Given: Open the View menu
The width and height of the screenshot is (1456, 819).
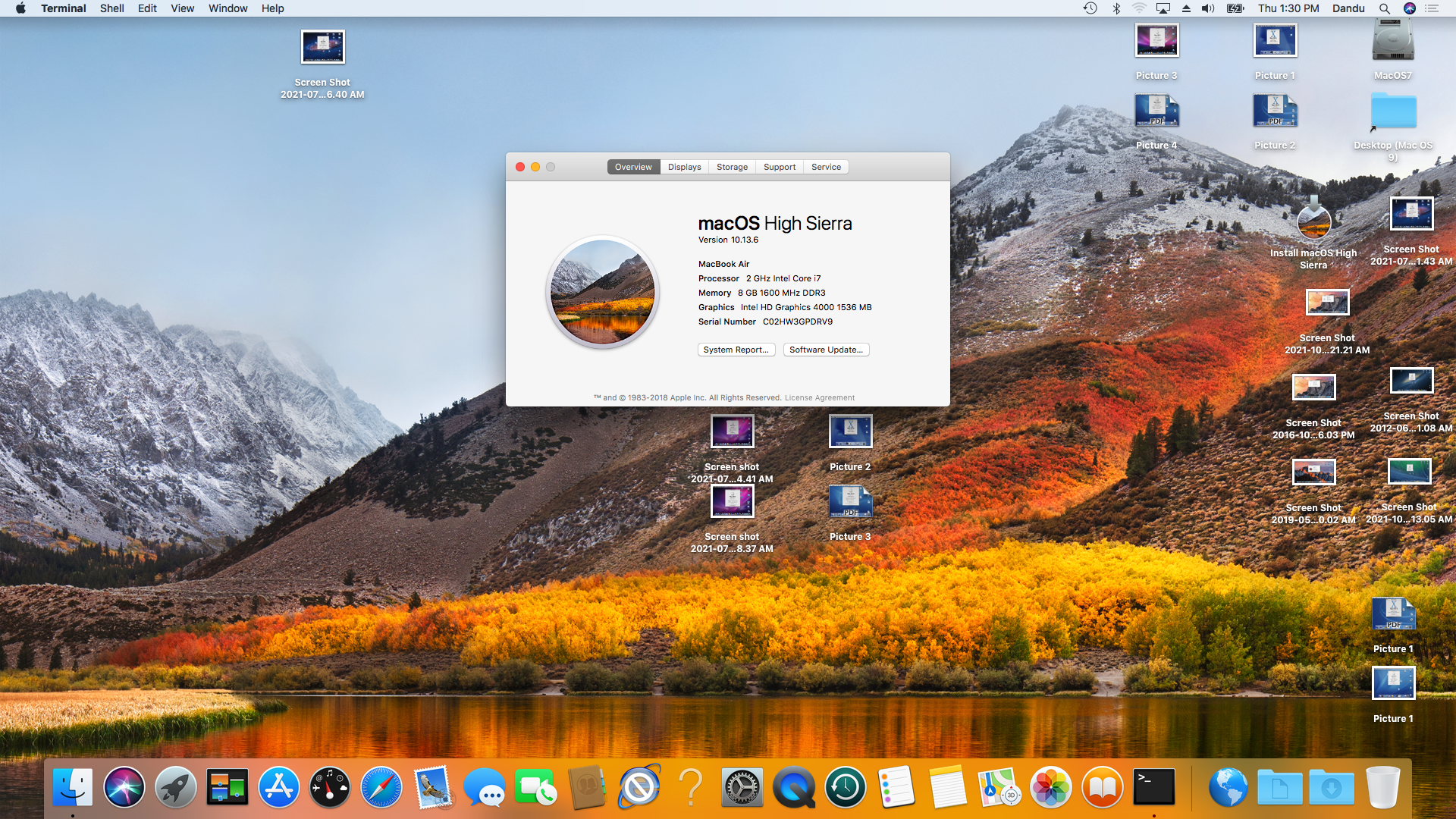Looking at the screenshot, I should 182,8.
